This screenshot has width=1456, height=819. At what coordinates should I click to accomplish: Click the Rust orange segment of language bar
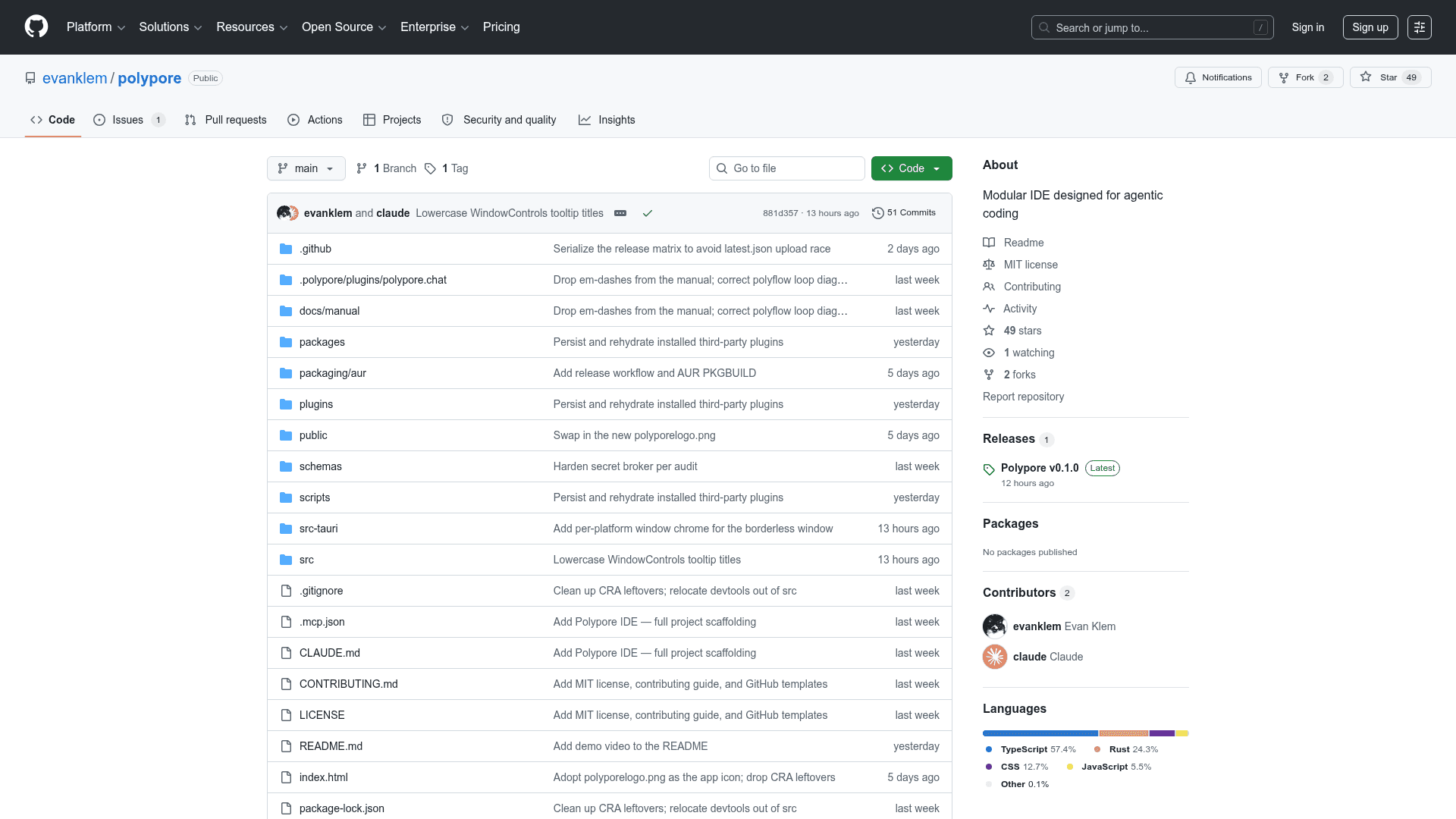pos(1124,733)
